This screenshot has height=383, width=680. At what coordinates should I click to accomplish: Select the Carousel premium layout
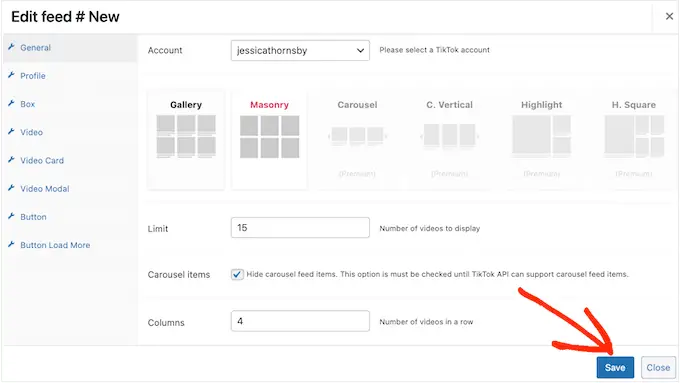pos(357,140)
